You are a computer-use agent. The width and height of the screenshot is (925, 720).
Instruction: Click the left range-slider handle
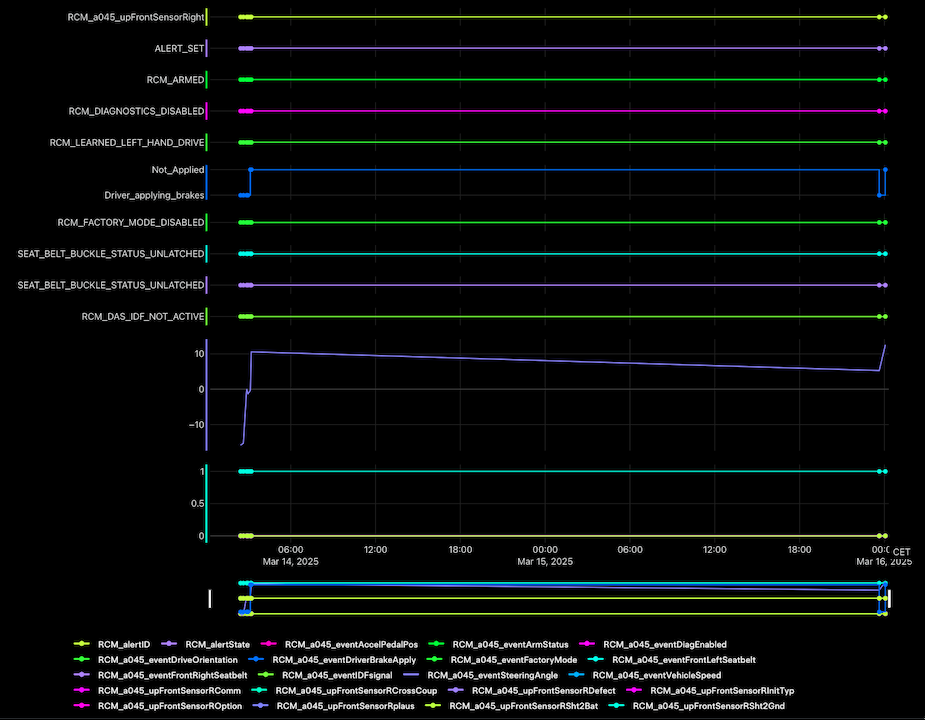tap(210, 598)
